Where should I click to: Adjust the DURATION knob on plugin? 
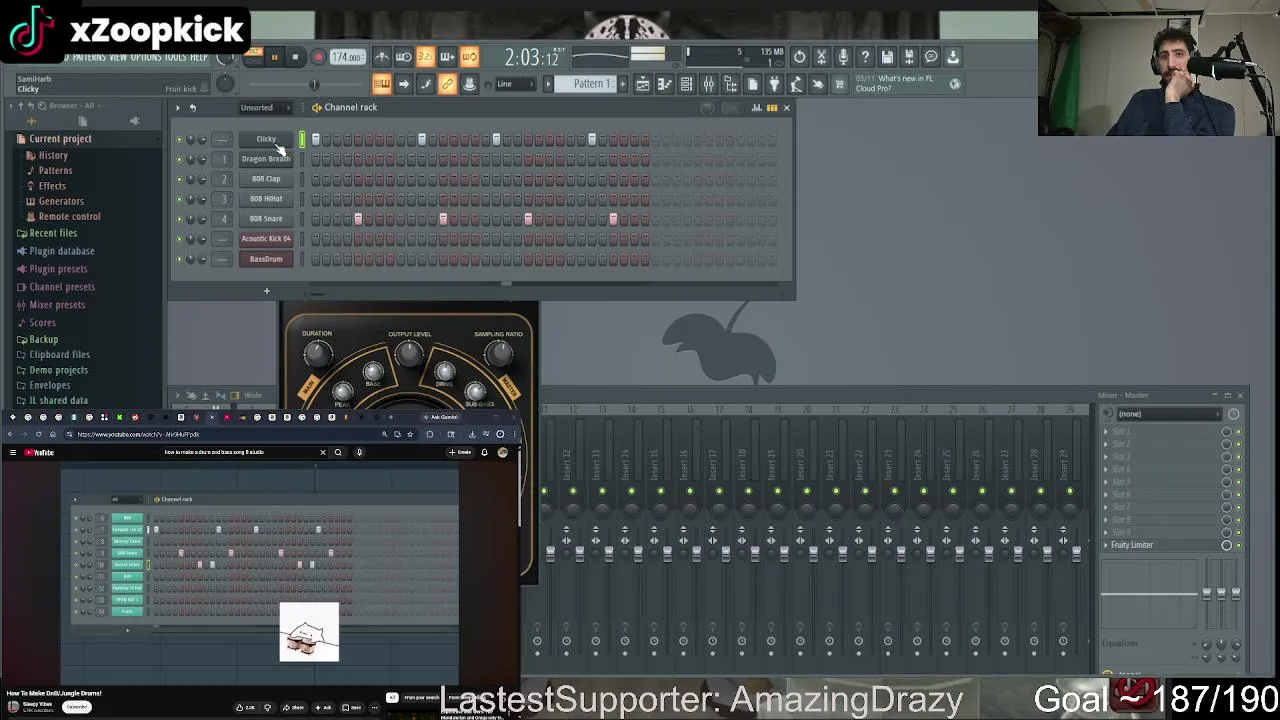click(x=317, y=353)
